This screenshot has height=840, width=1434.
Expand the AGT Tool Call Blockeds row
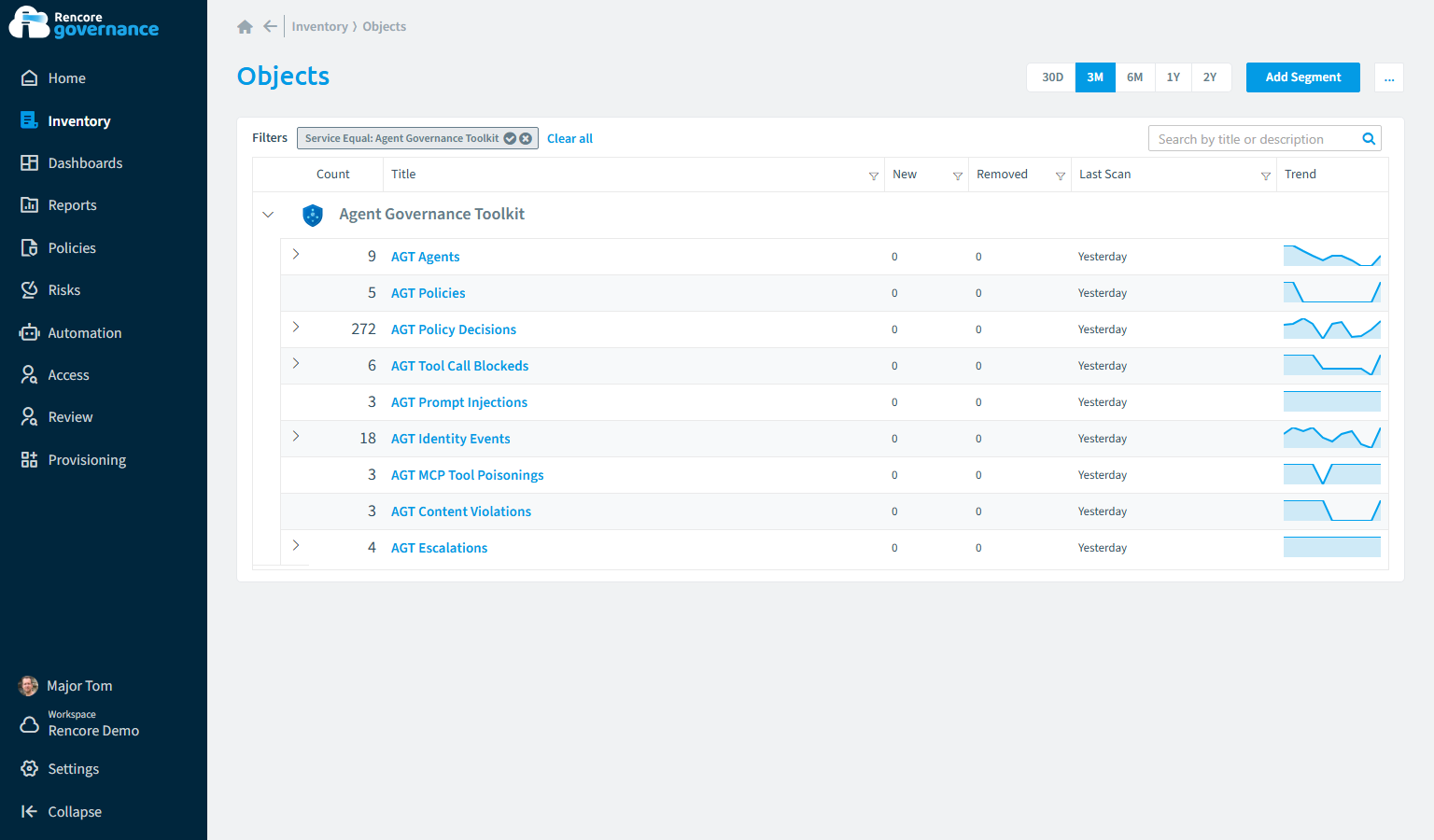coord(296,363)
